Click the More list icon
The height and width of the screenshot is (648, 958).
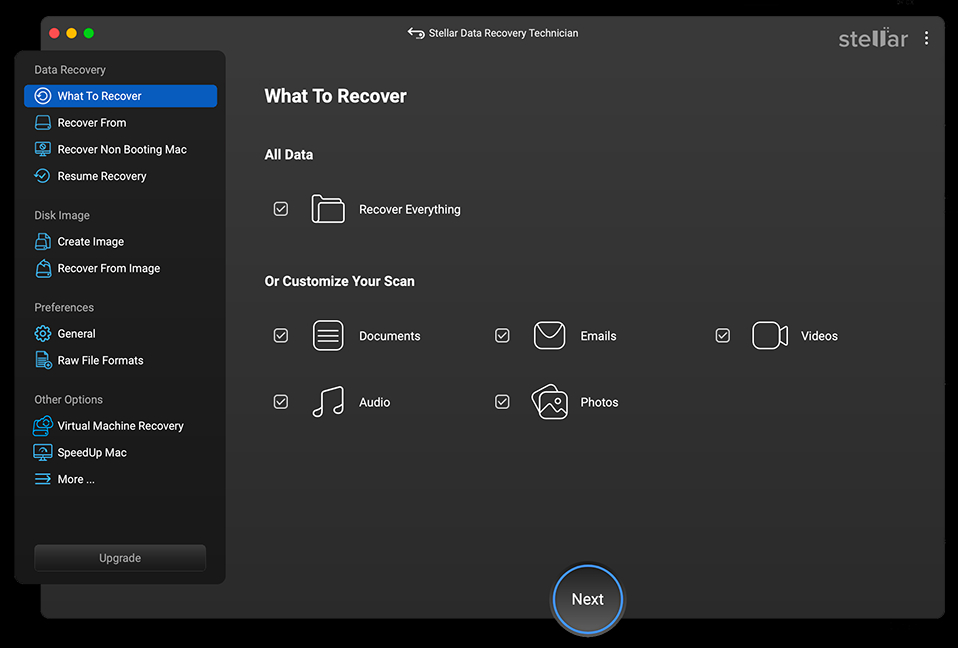pos(43,479)
